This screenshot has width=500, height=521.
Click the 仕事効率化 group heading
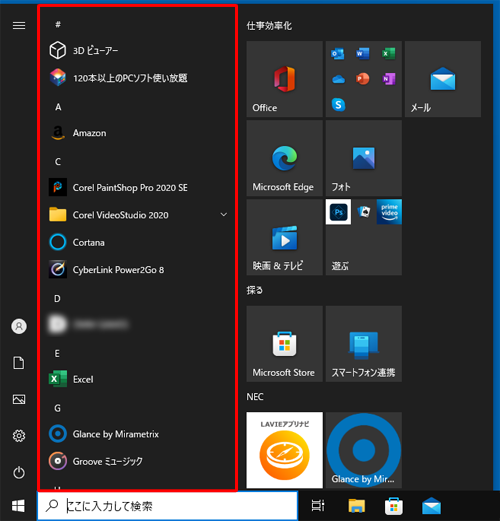[269, 26]
